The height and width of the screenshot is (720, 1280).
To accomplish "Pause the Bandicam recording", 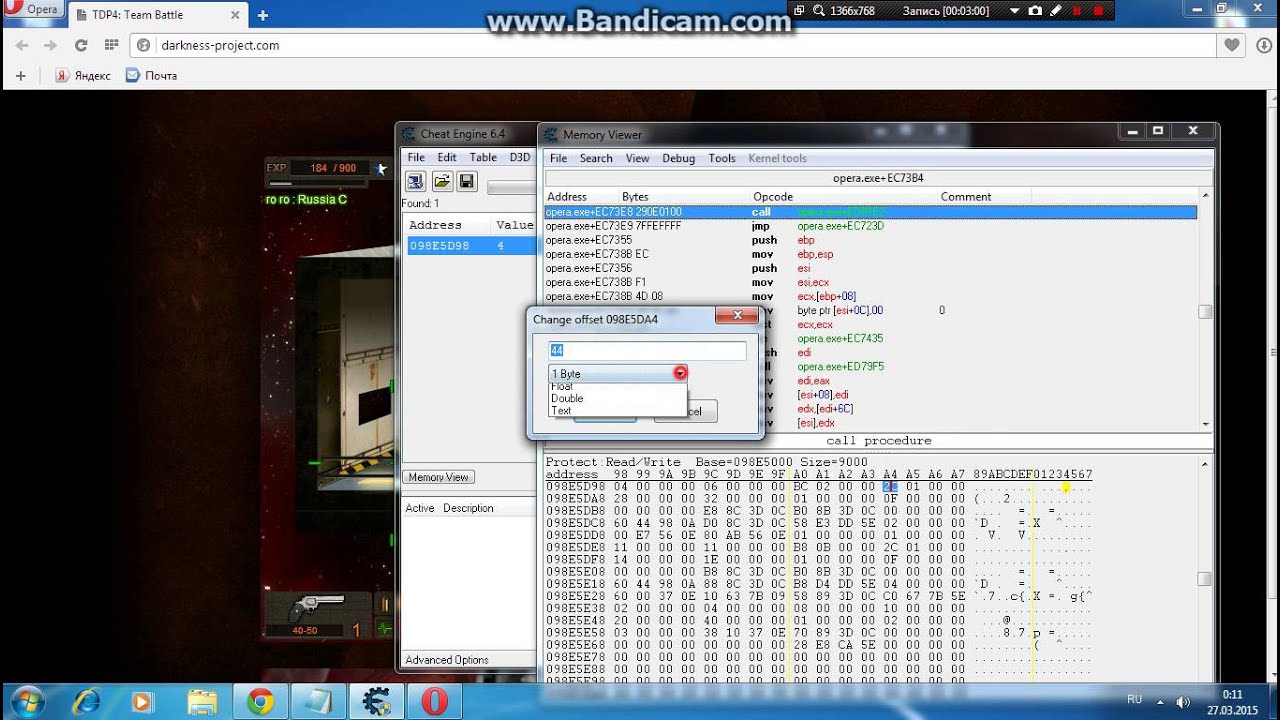I will [1078, 10].
